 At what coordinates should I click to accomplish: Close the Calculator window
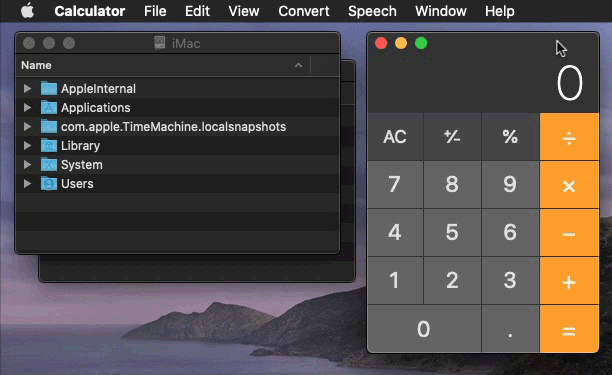point(381,43)
